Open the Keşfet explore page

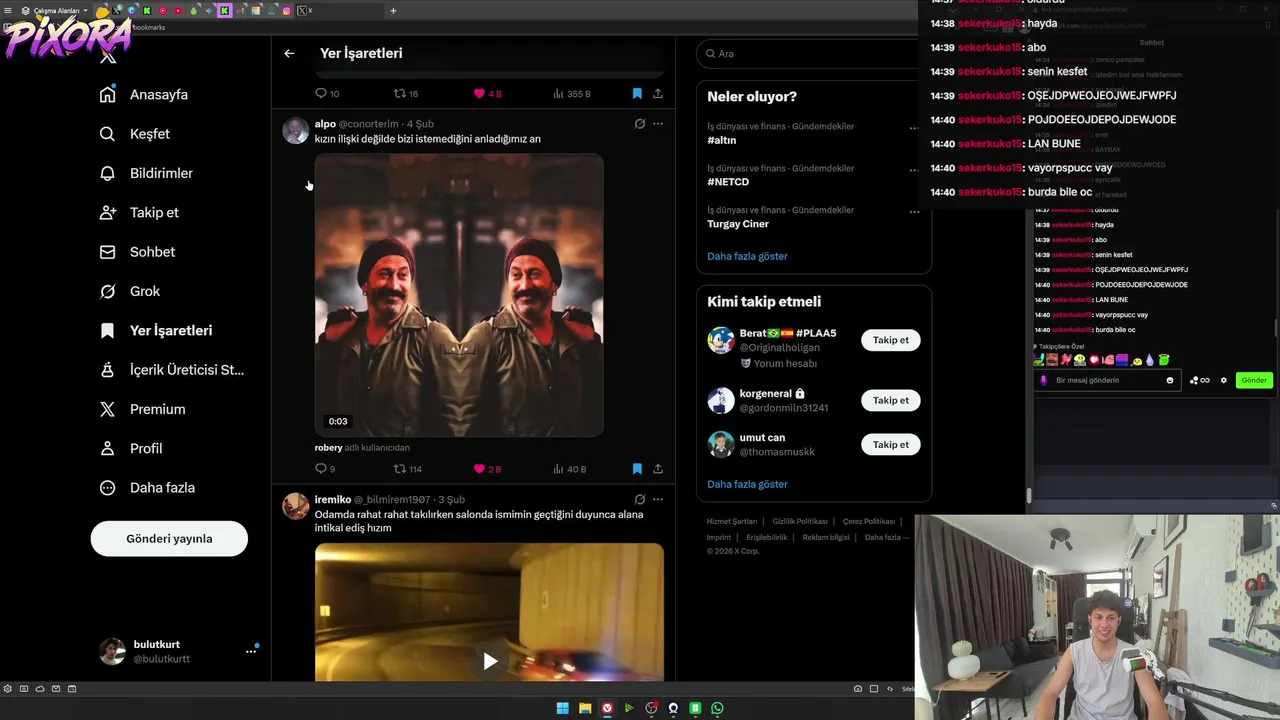[x=136, y=134]
